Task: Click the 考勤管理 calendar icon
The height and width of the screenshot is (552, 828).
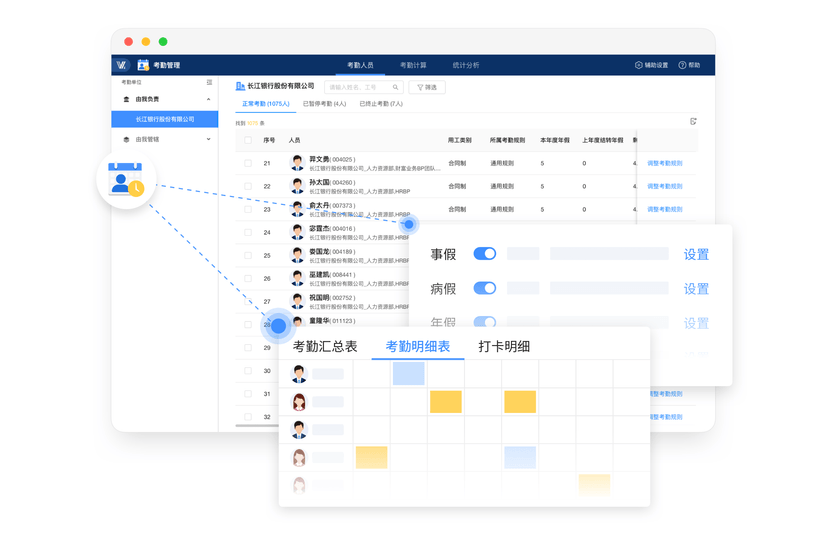Action: click(x=143, y=65)
